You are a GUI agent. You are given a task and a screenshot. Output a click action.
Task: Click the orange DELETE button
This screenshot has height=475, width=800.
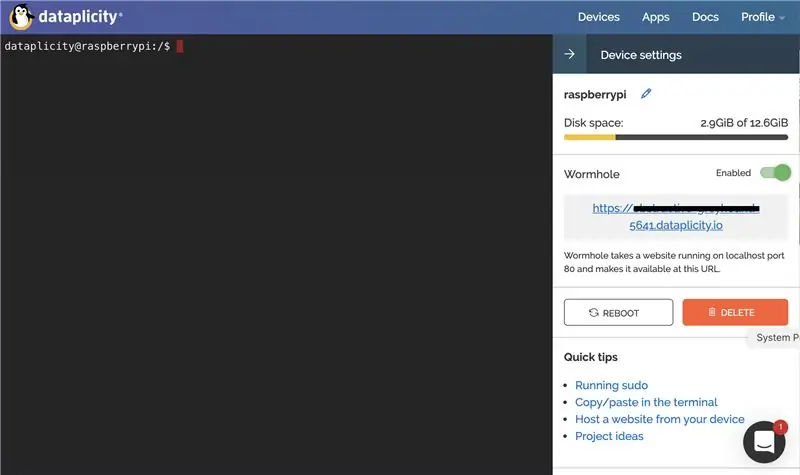point(735,312)
